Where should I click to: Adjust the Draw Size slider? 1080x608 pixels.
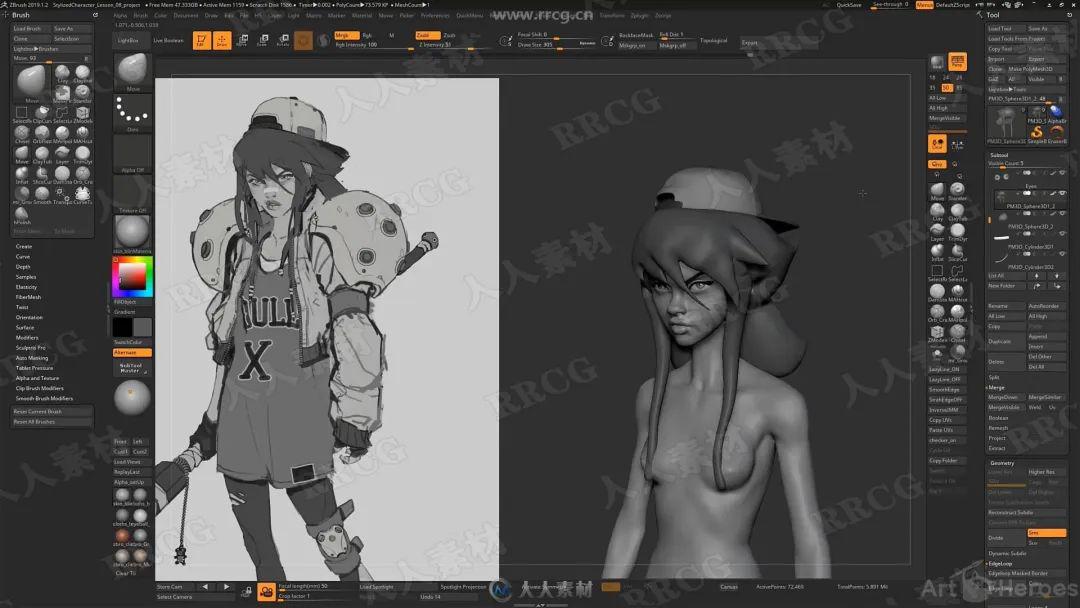click(x=557, y=45)
